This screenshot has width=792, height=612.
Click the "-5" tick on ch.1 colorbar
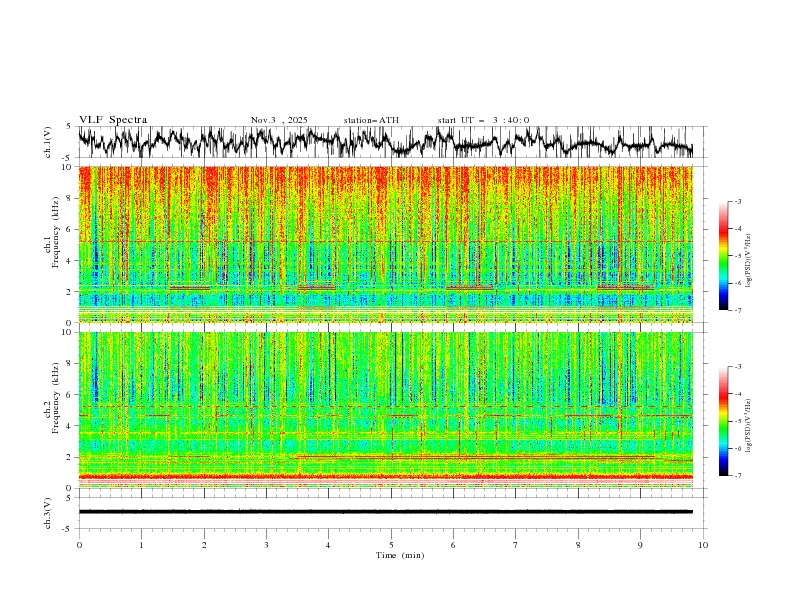tap(738, 256)
